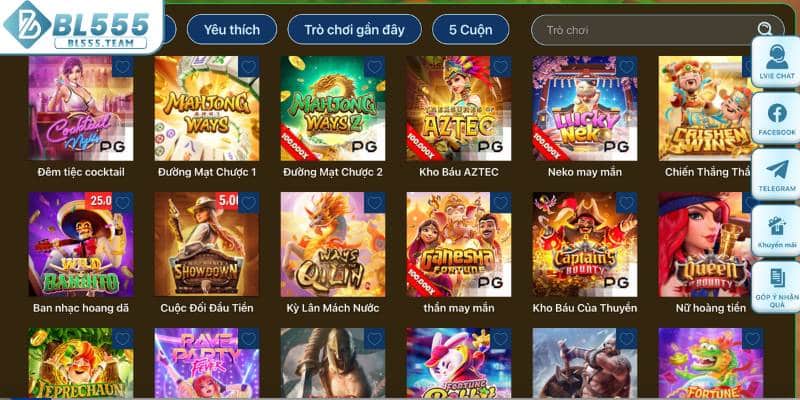Favorite Đêm tiệc cocktail with heart icon
The height and width of the screenshot is (400, 800).
click(122, 67)
